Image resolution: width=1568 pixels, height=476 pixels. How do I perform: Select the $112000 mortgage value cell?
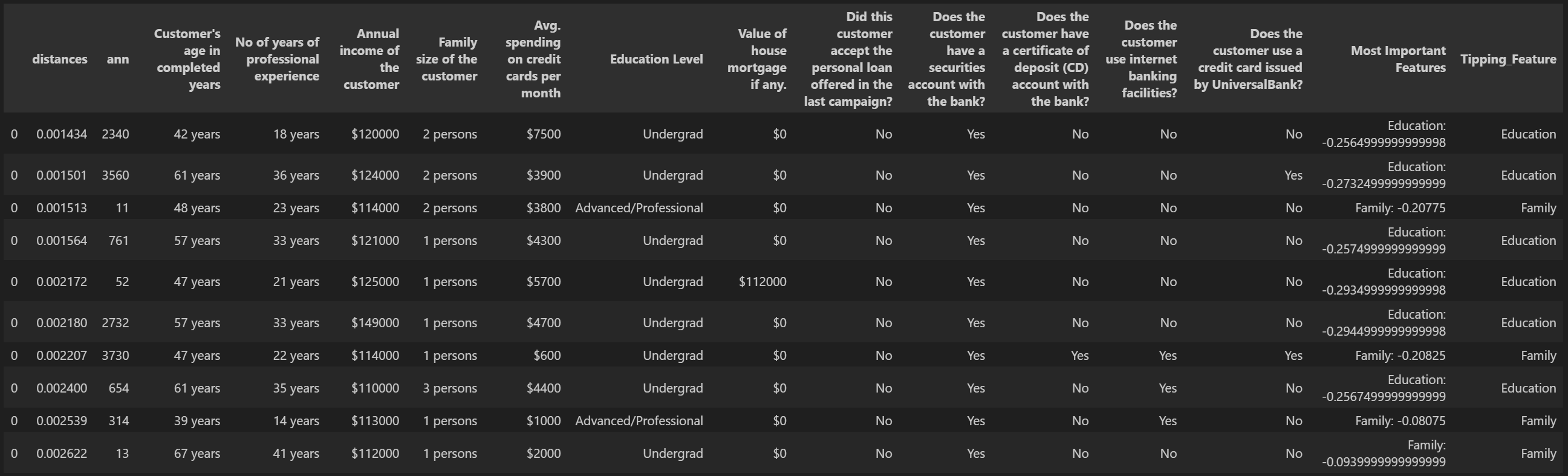click(762, 282)
